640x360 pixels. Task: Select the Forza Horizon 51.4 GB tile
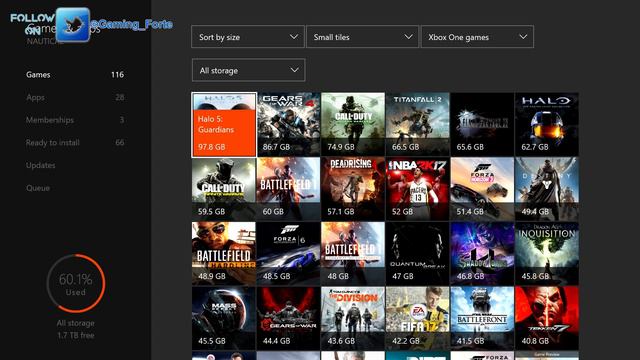[482, 189]
